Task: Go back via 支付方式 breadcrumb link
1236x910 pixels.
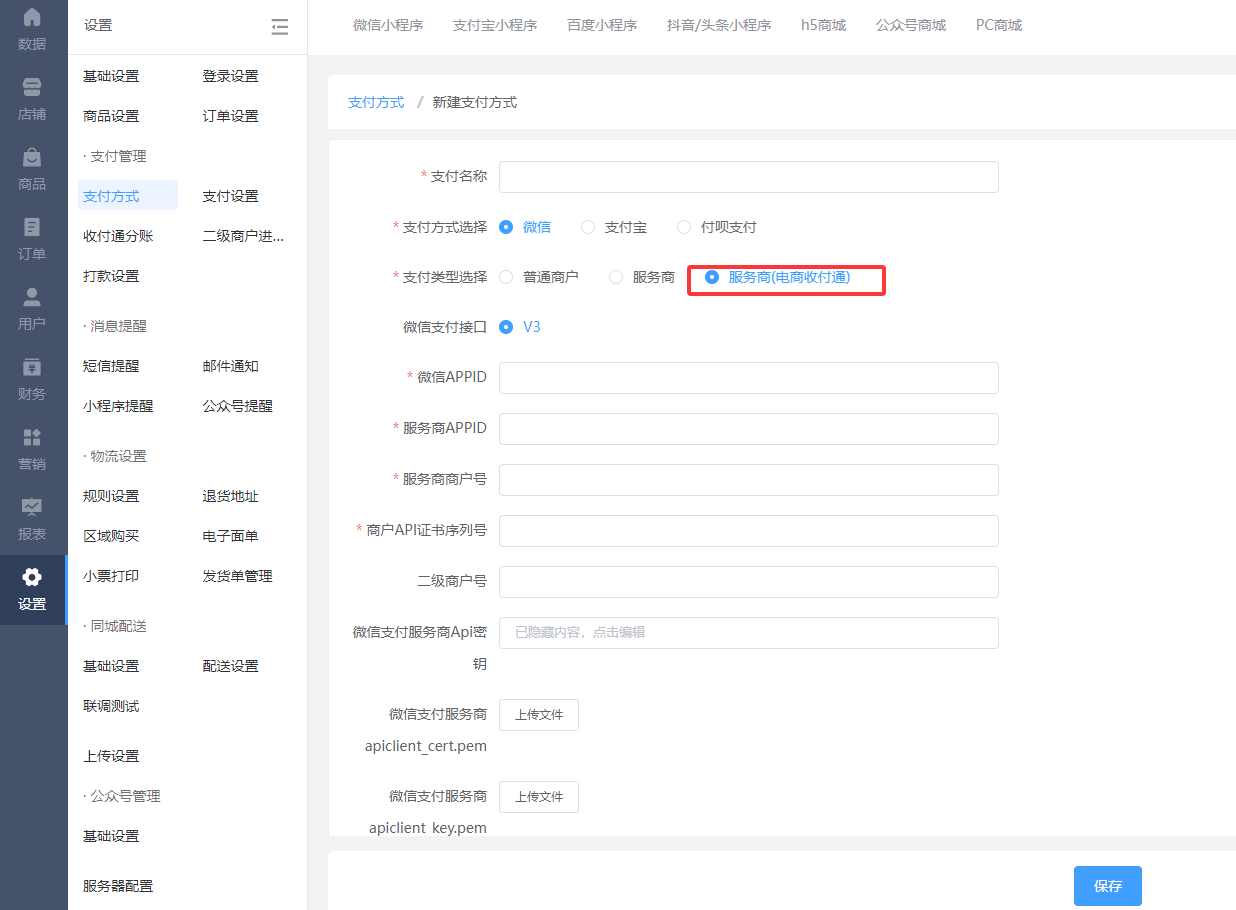Action: 376,102
